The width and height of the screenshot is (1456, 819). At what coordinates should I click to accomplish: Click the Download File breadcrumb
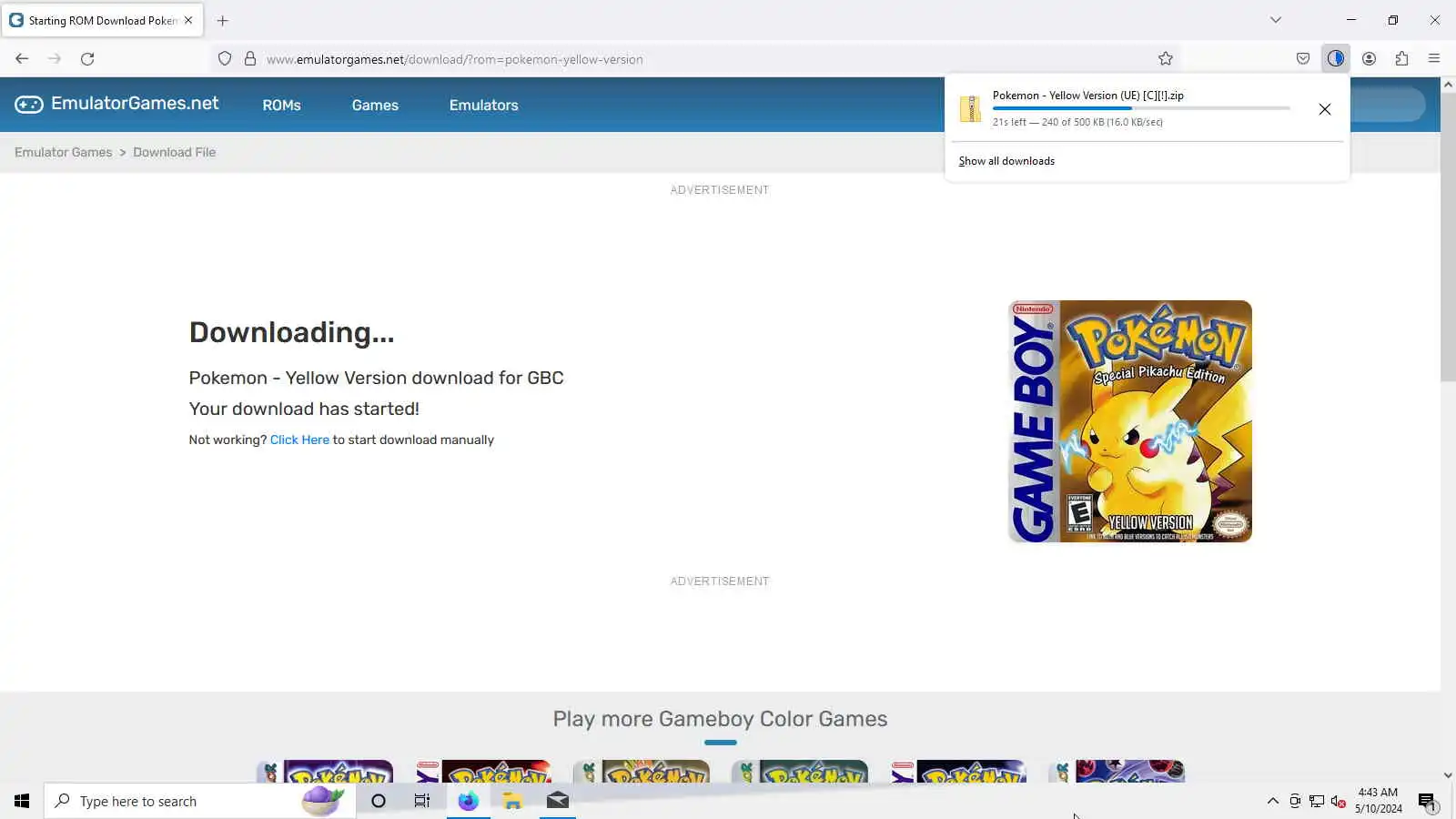point(175,153)
